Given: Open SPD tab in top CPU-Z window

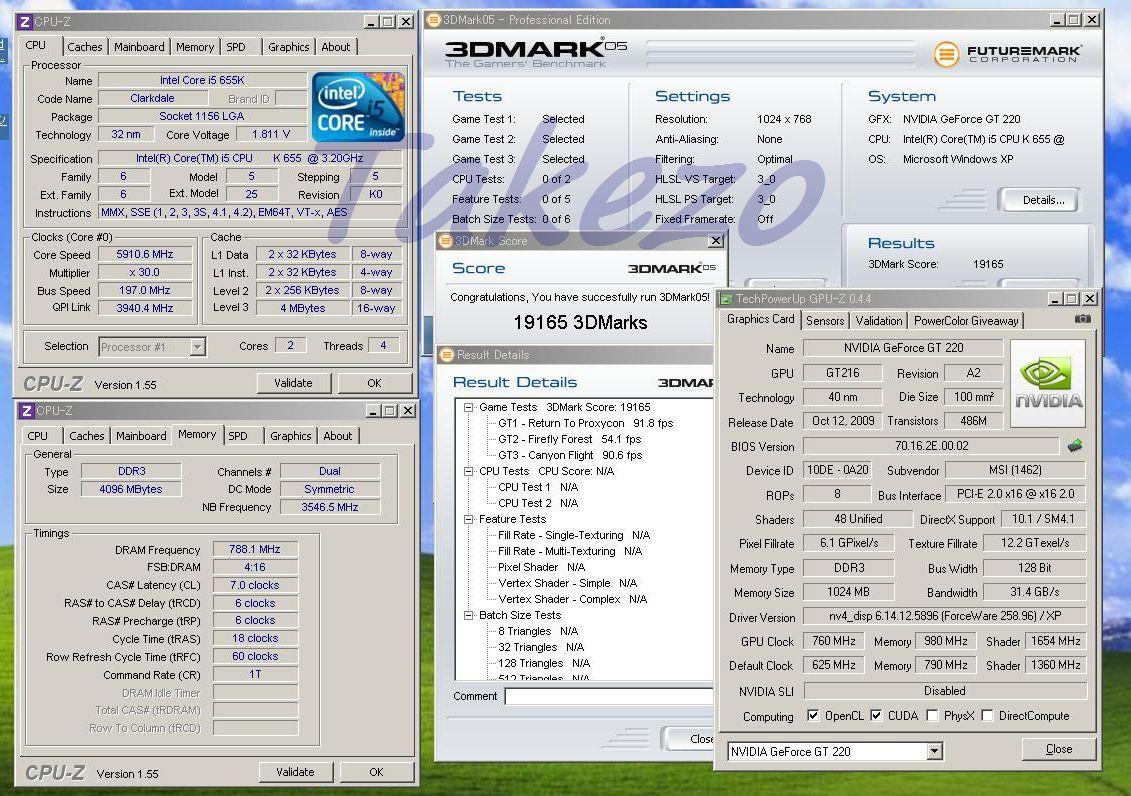Looking at the screenshot, I should (236, 47).
